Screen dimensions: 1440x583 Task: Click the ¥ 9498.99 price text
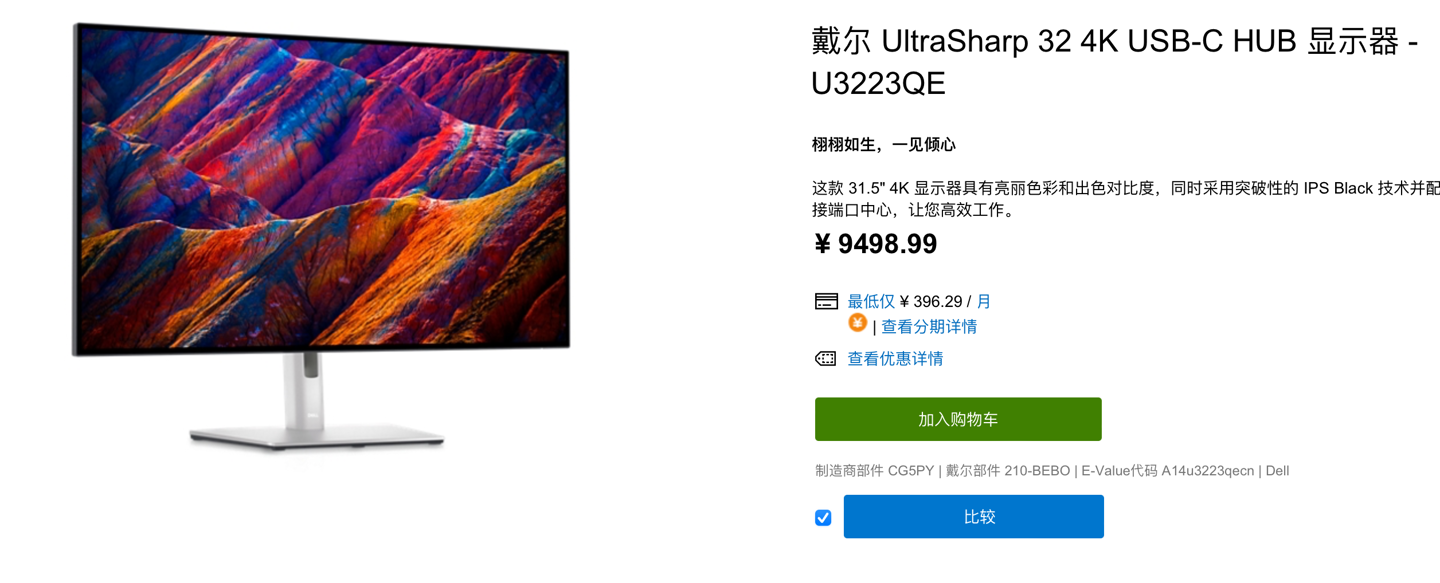[x=876, y=244]
